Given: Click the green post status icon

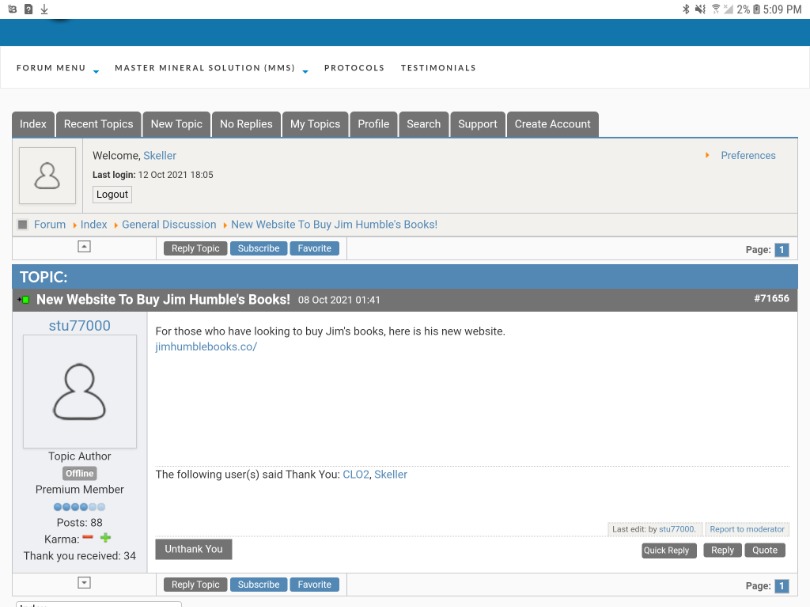Looking at the screenshot, I should click(x=24, y=300).
